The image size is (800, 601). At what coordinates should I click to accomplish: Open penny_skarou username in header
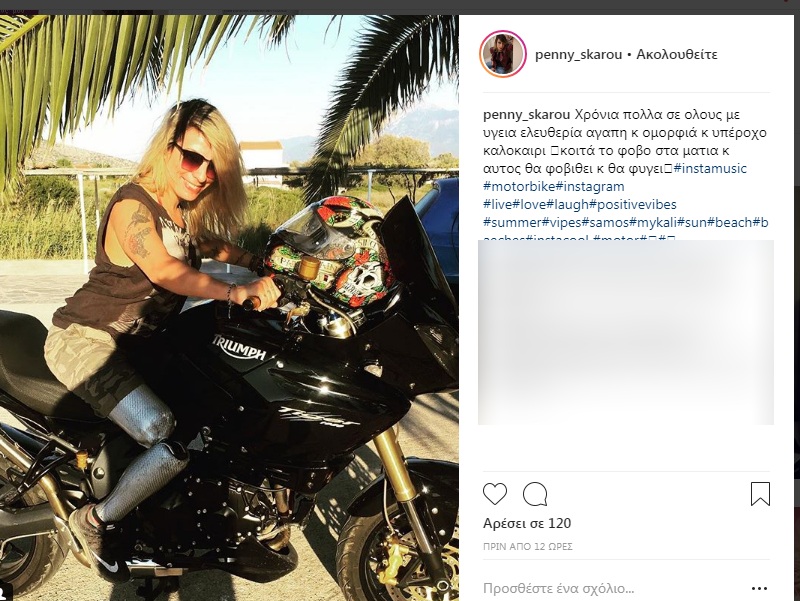click(x=578, y=55)
